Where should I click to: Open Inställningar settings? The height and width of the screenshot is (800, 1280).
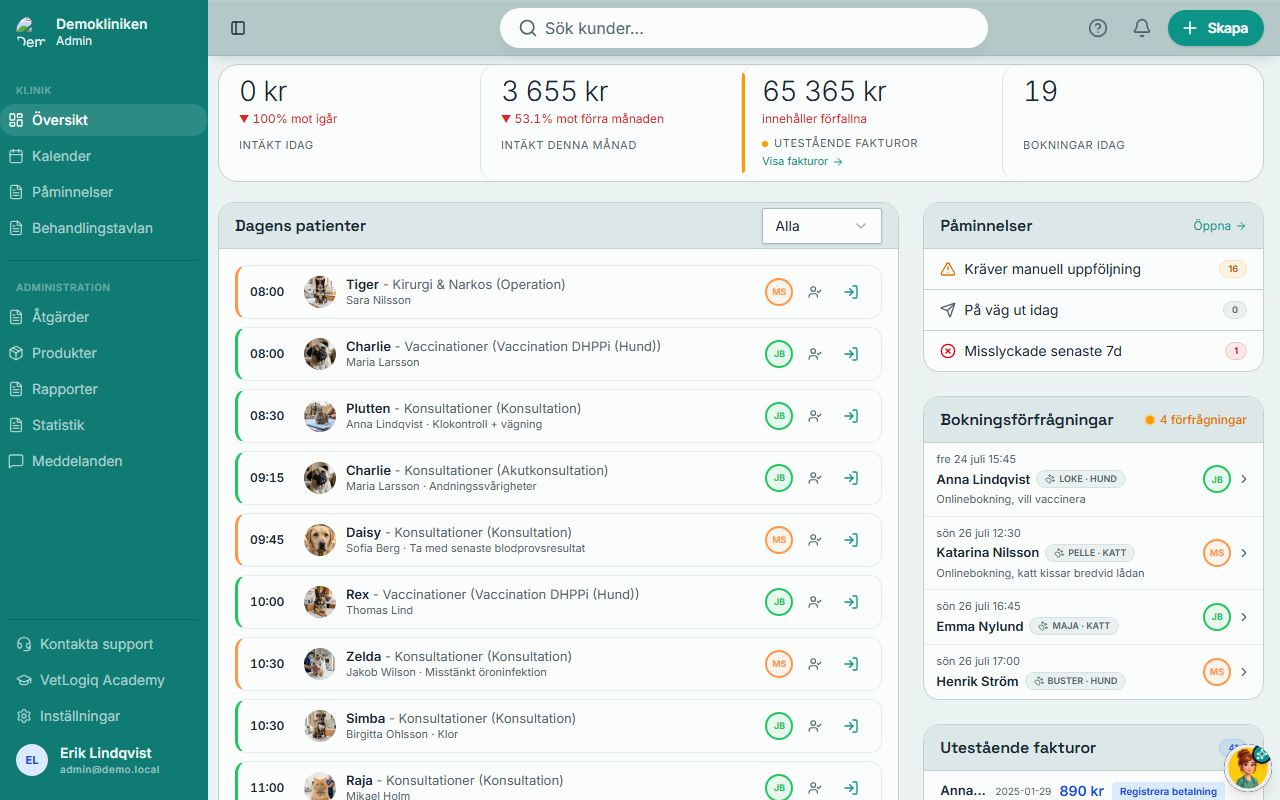104,716
